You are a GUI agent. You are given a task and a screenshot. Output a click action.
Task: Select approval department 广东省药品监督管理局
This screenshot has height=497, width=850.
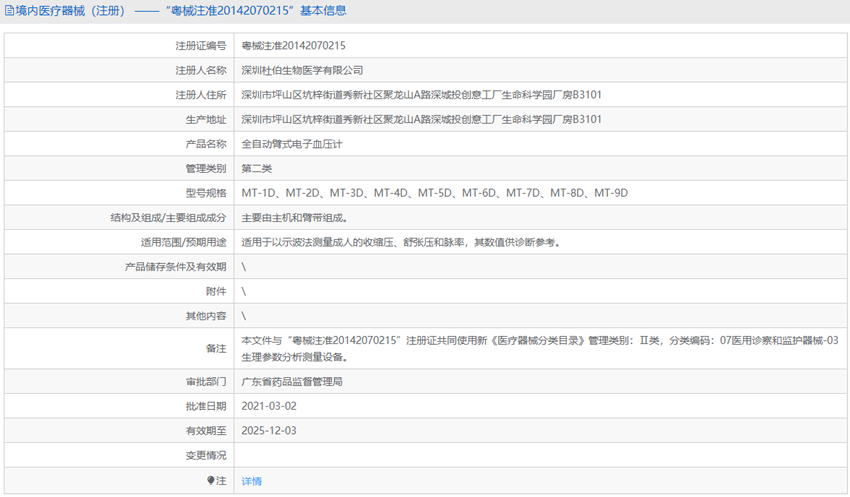(x=292, y=382)
